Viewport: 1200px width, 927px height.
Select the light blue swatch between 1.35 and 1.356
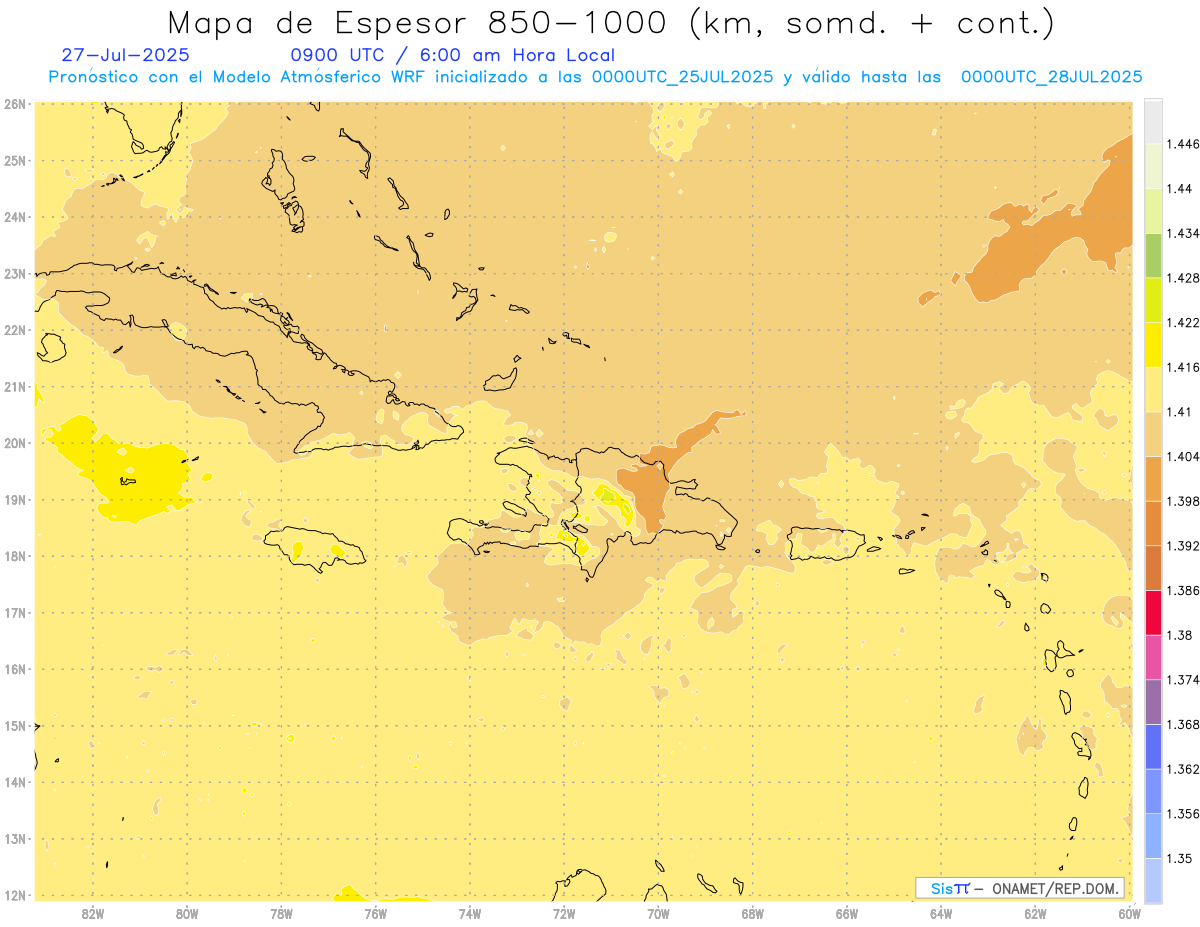pos(1153,835)
